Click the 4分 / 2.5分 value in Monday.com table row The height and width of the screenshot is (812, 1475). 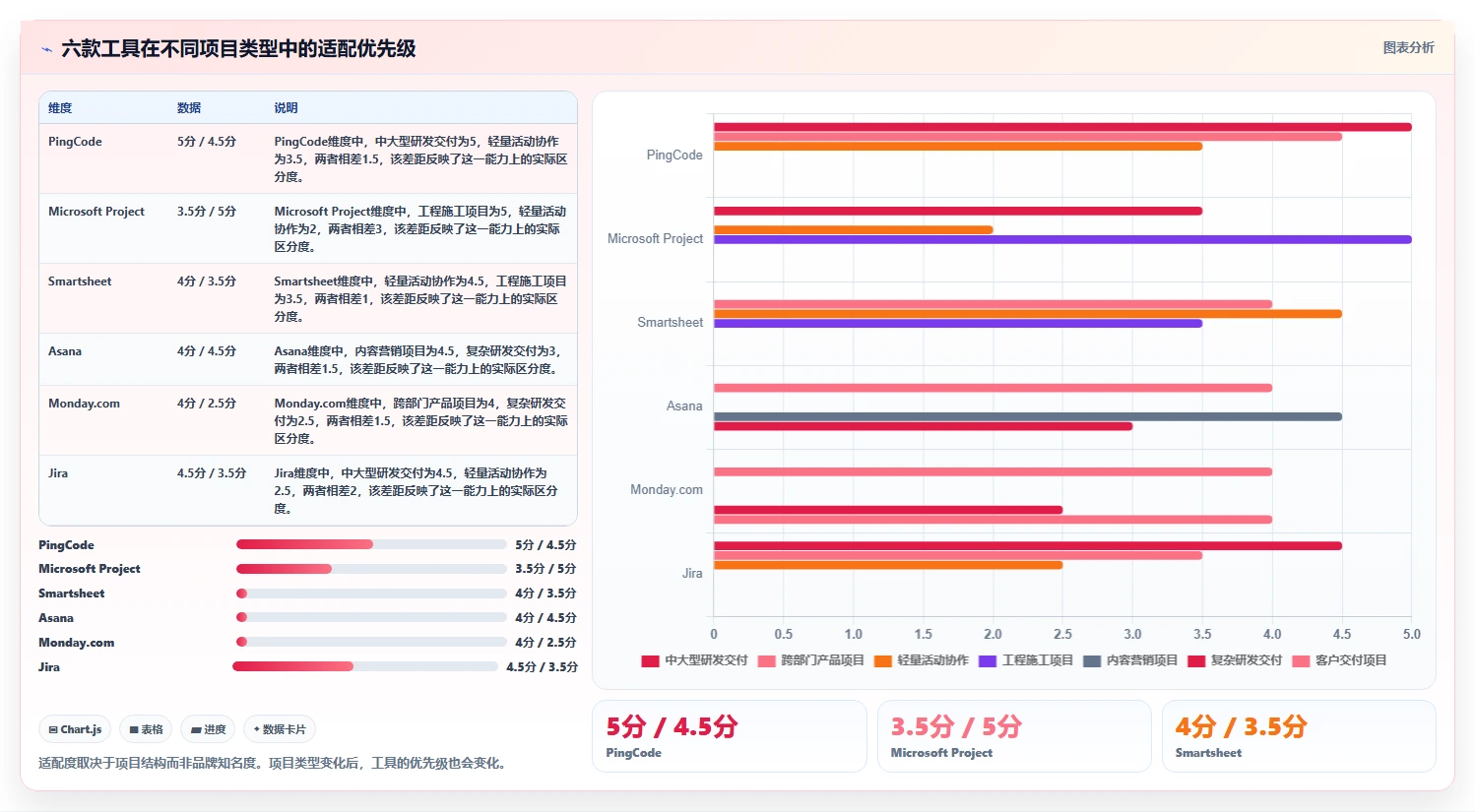click(x=207, y=404)
